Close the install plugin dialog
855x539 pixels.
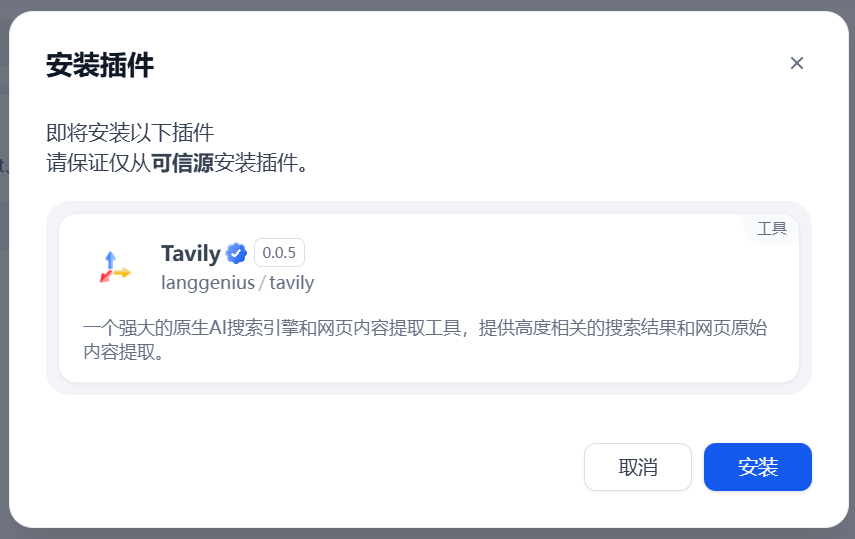pos(797,64)
